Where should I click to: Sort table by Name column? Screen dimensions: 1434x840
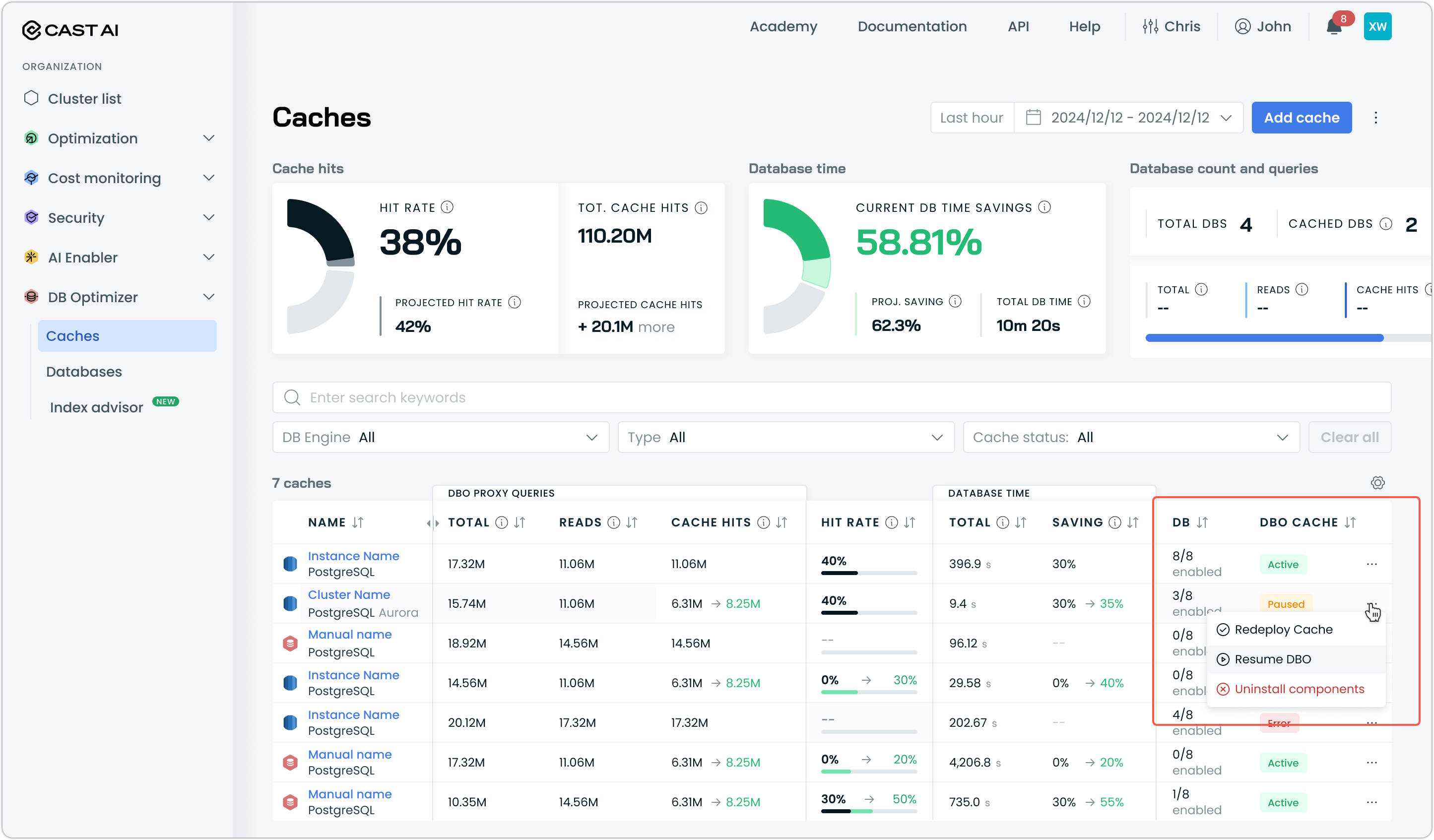click(357, 522)
